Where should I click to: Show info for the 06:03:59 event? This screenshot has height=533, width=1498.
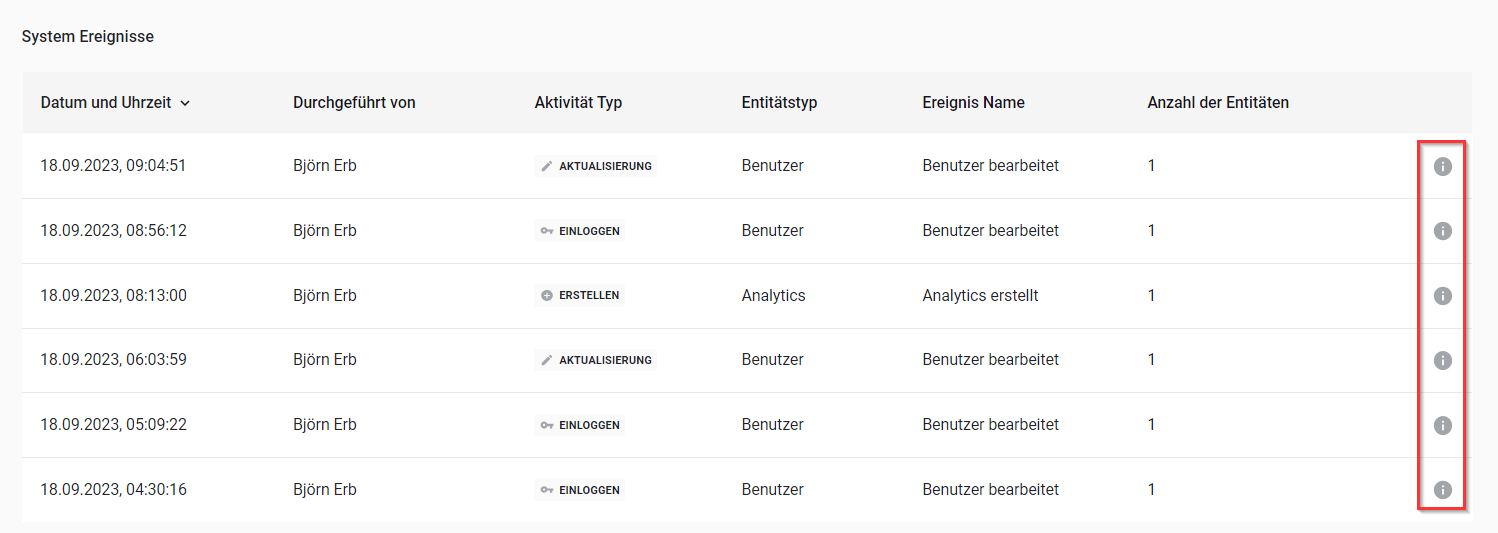point(1442,360)
